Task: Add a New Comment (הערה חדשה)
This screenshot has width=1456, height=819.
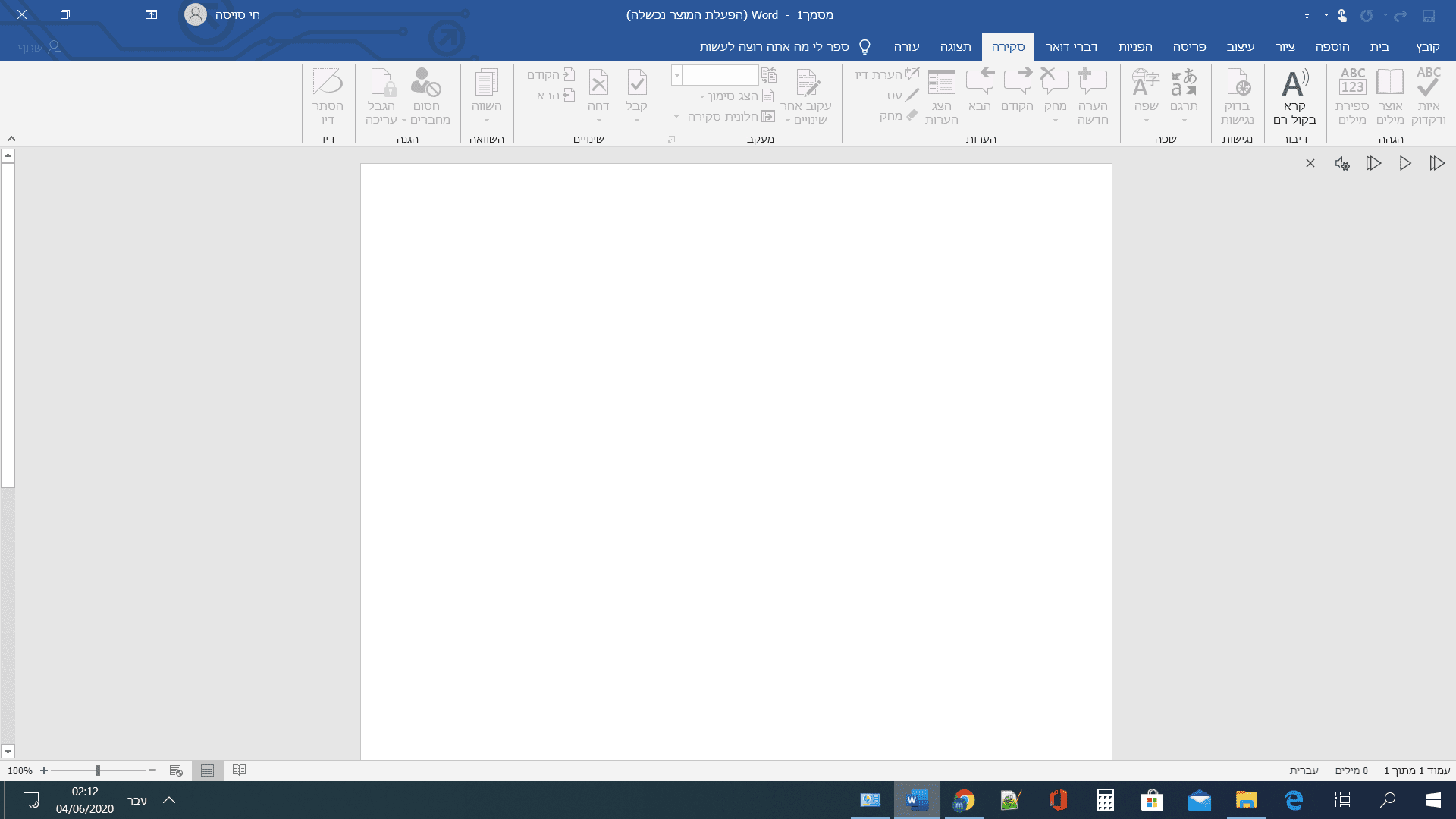Action: pyautogui.click(x=1093, y=96)
